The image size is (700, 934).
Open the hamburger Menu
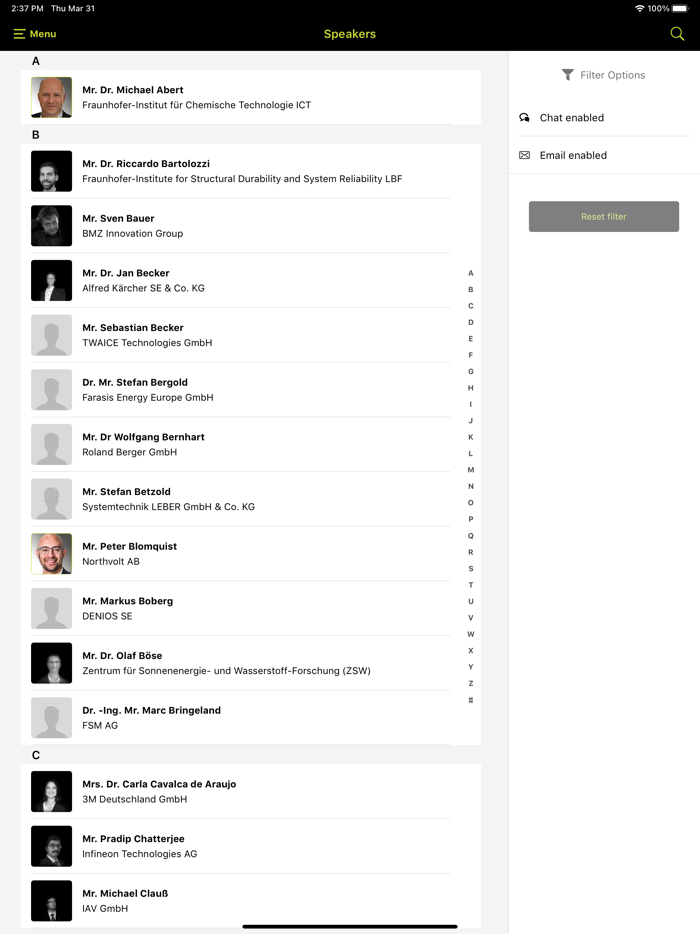pos(34,34)
